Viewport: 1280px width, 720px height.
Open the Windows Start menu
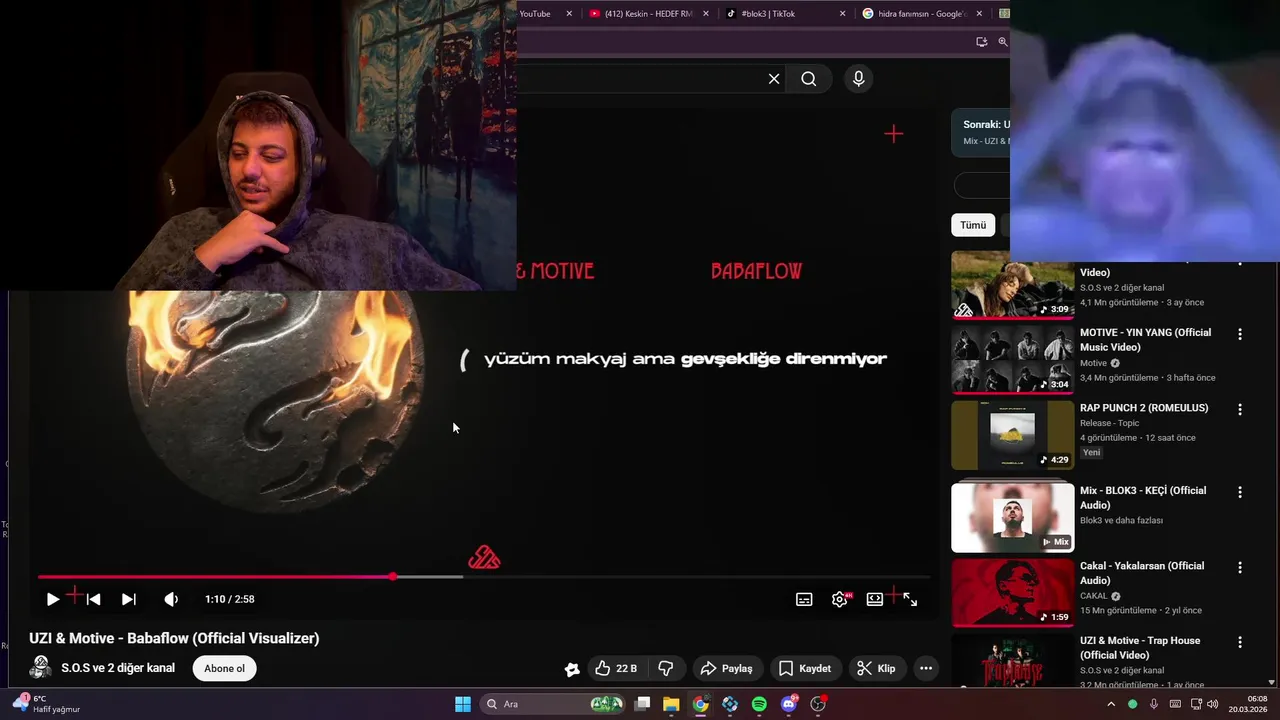(x=463, y=704)
